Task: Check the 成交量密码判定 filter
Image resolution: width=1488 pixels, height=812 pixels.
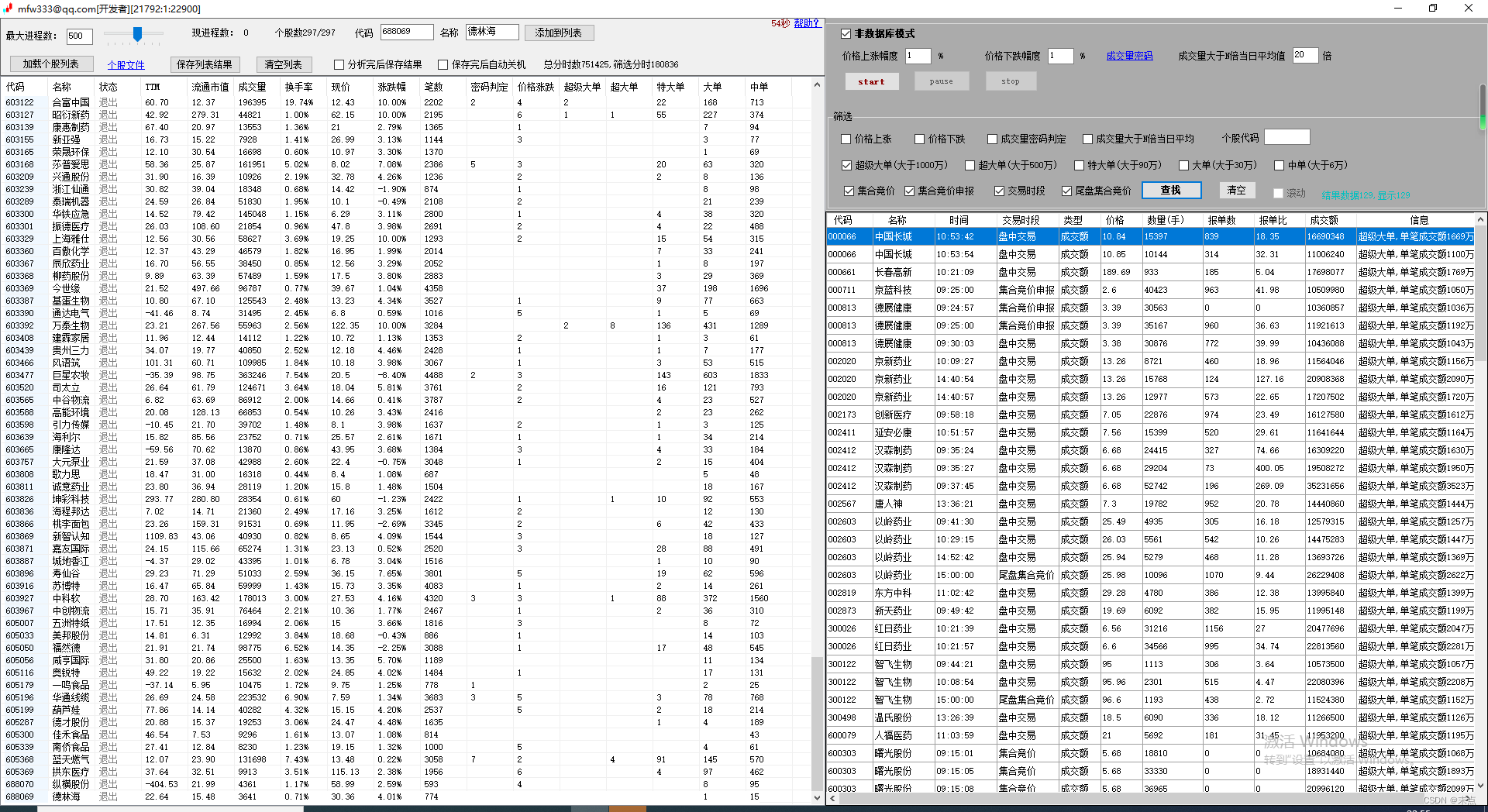Action: (x=992, y=139)
